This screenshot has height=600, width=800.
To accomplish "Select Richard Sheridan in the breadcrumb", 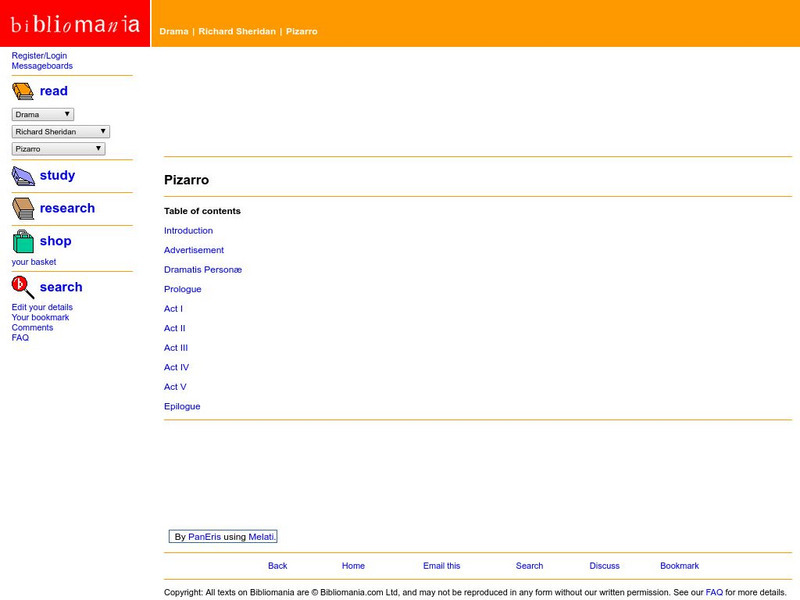I will 236,32.
